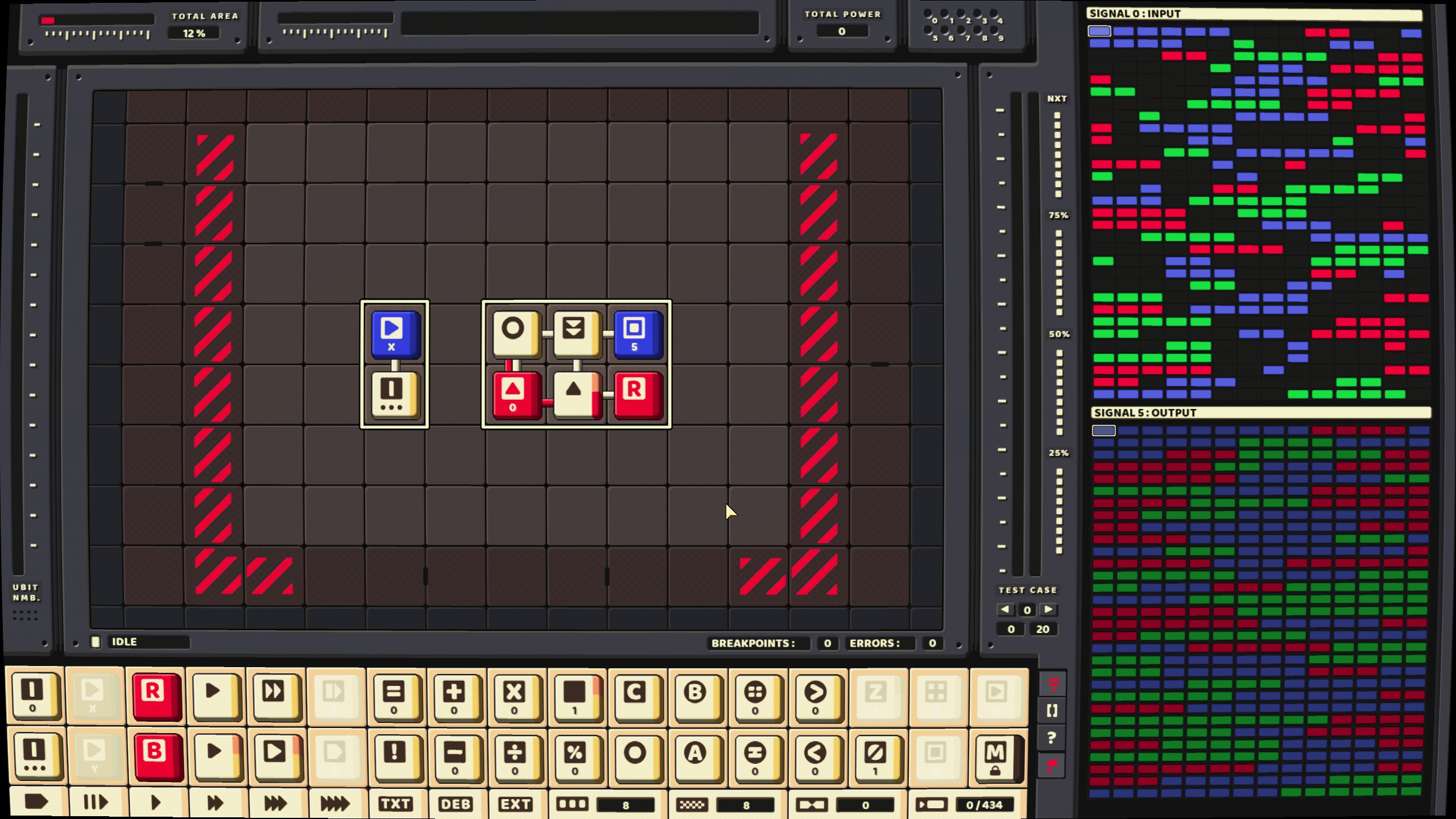Click the 0/434 cycle counter field
The height and width of the screenshot is (819, 1456).
tap(985, 805)
